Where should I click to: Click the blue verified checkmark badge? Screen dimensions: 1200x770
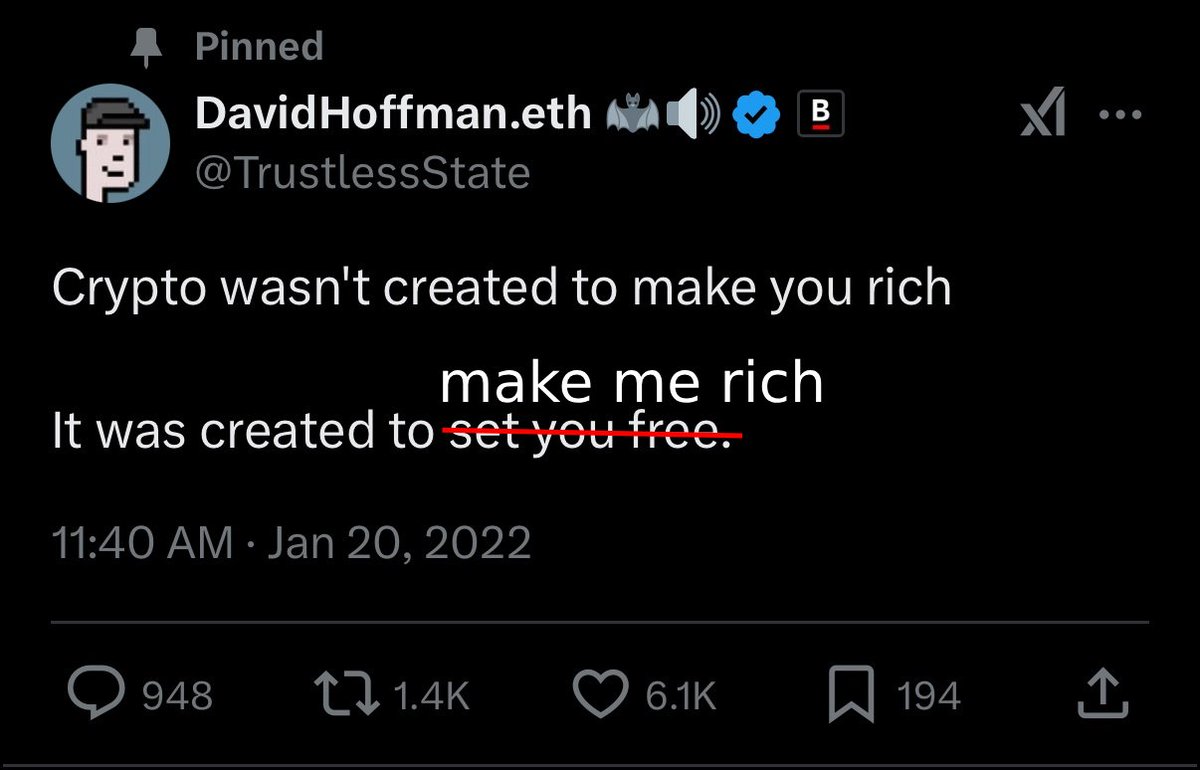pyautogui.click(x=758, y=115)
